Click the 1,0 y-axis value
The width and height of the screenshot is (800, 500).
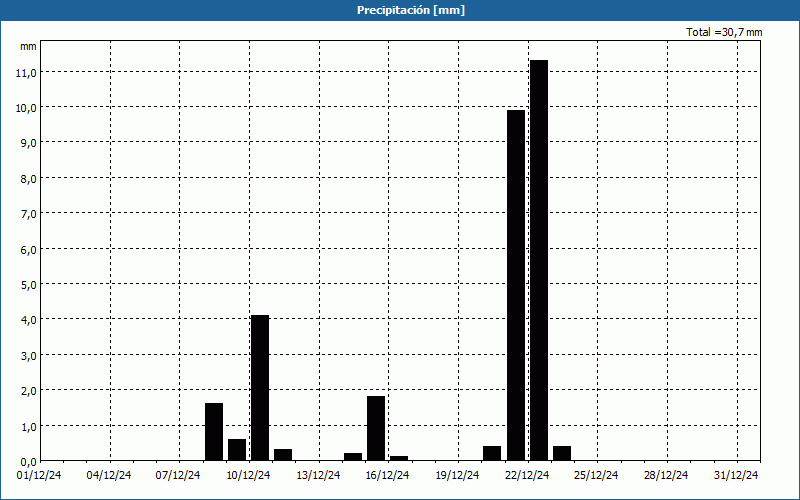tap(29, 427)
